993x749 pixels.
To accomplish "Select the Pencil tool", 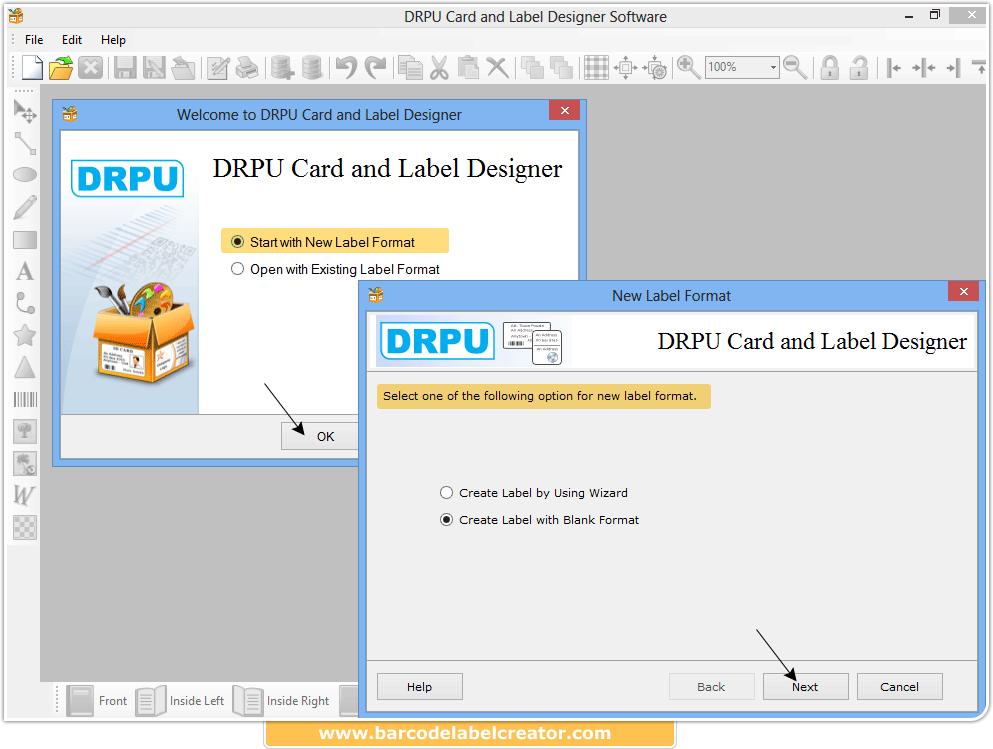I will point(24,207).
